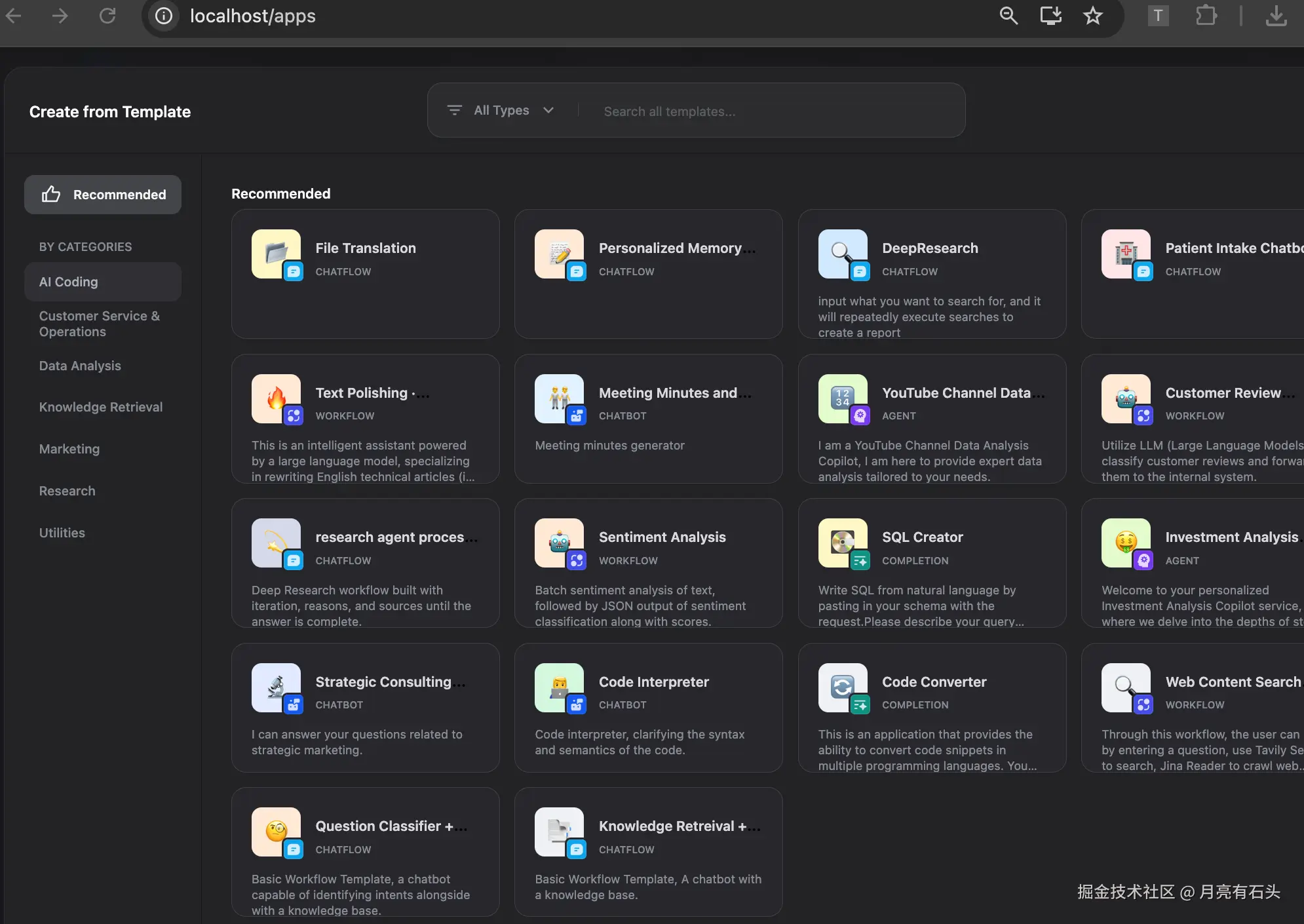Click the Strategic Consulting microscope icon
1304x924 pixels.
(x=276, y=687)
